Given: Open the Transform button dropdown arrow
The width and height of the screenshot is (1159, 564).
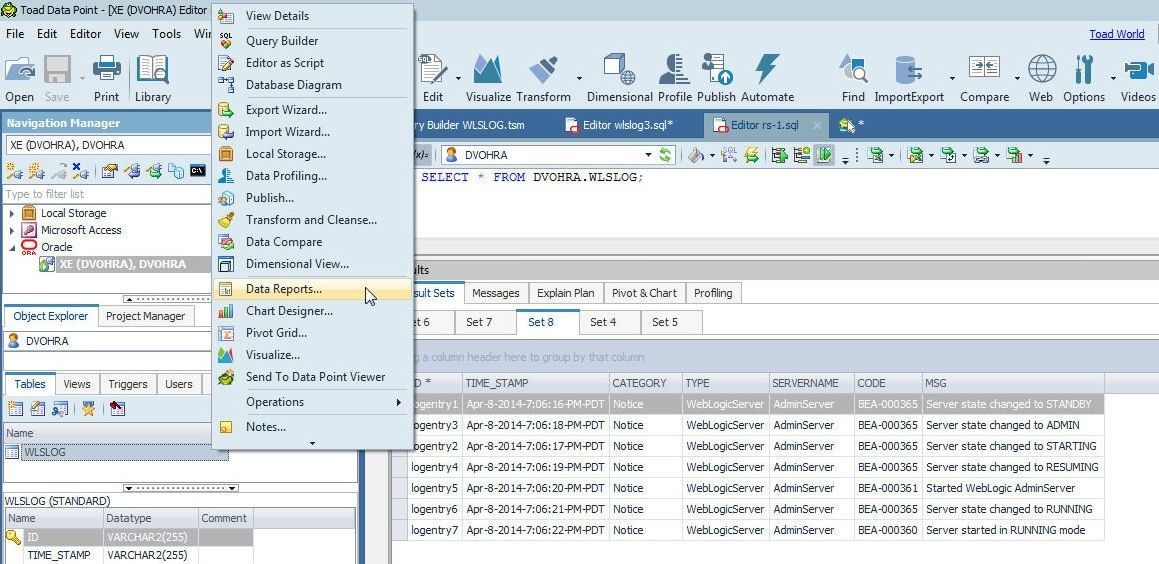Looking at the screenshot, I should (580, 78).
